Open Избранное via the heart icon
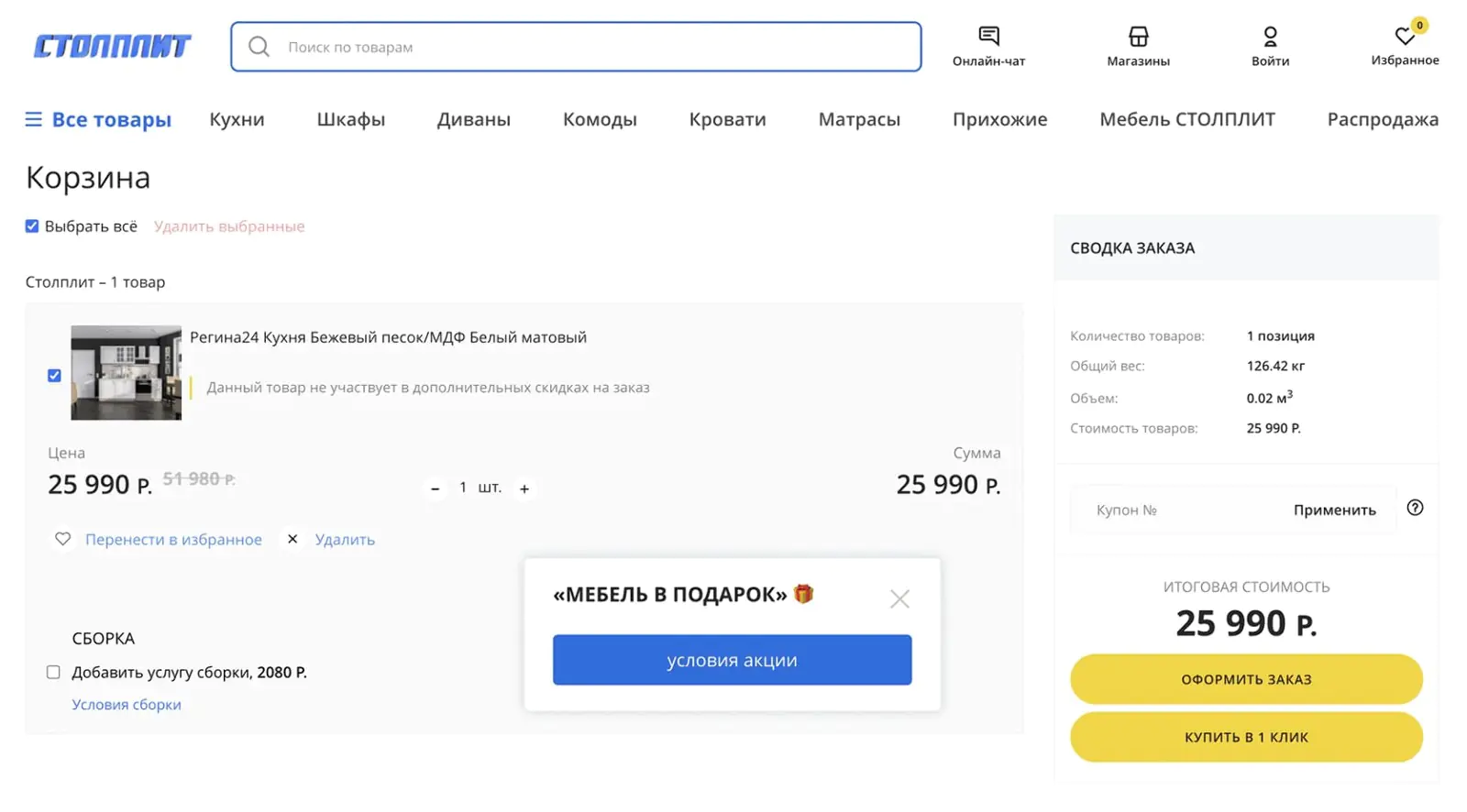This screenshot has height=812, width=1467. click(1404, 35)
